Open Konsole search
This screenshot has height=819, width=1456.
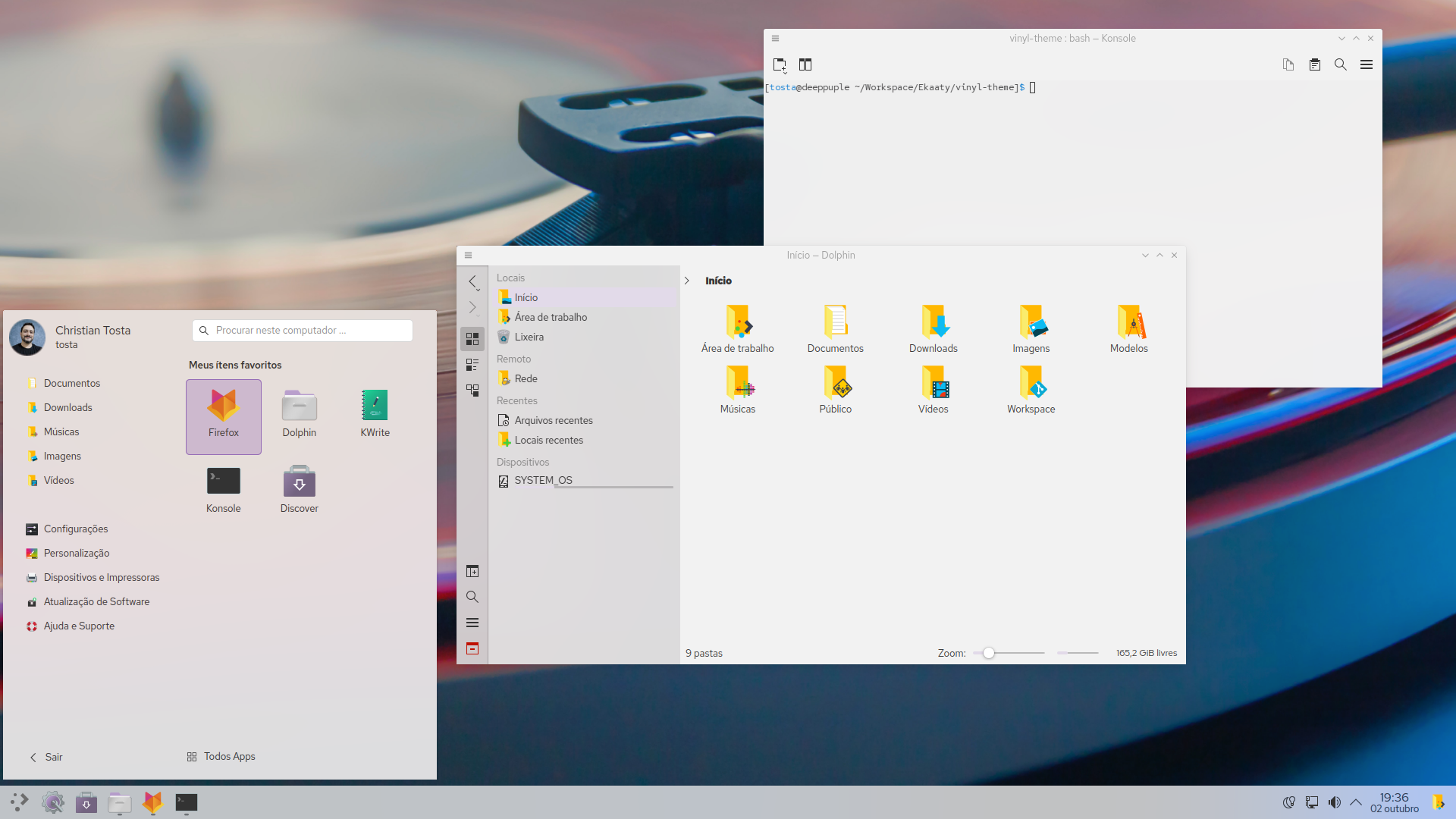[1341, 65]
